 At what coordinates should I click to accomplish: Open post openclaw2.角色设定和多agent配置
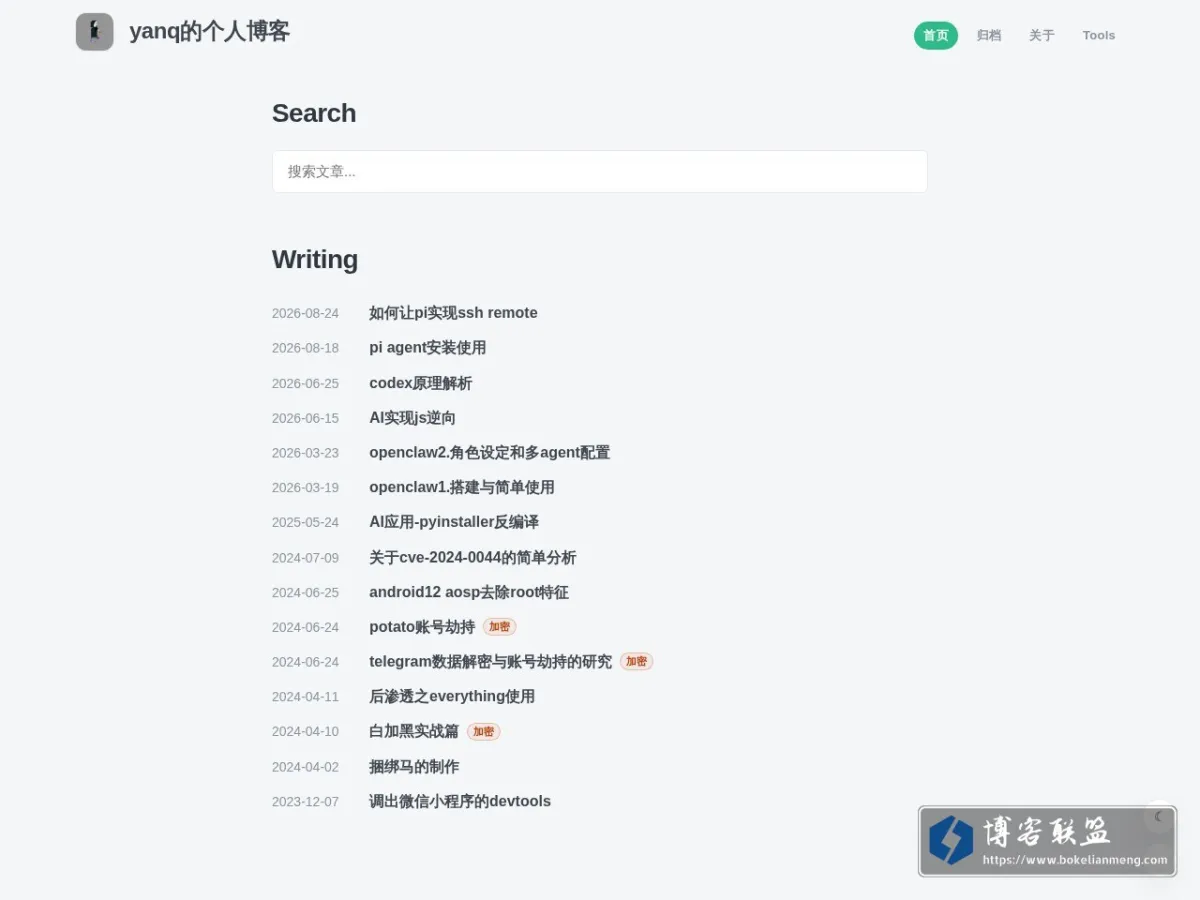[x=490, y=453]
